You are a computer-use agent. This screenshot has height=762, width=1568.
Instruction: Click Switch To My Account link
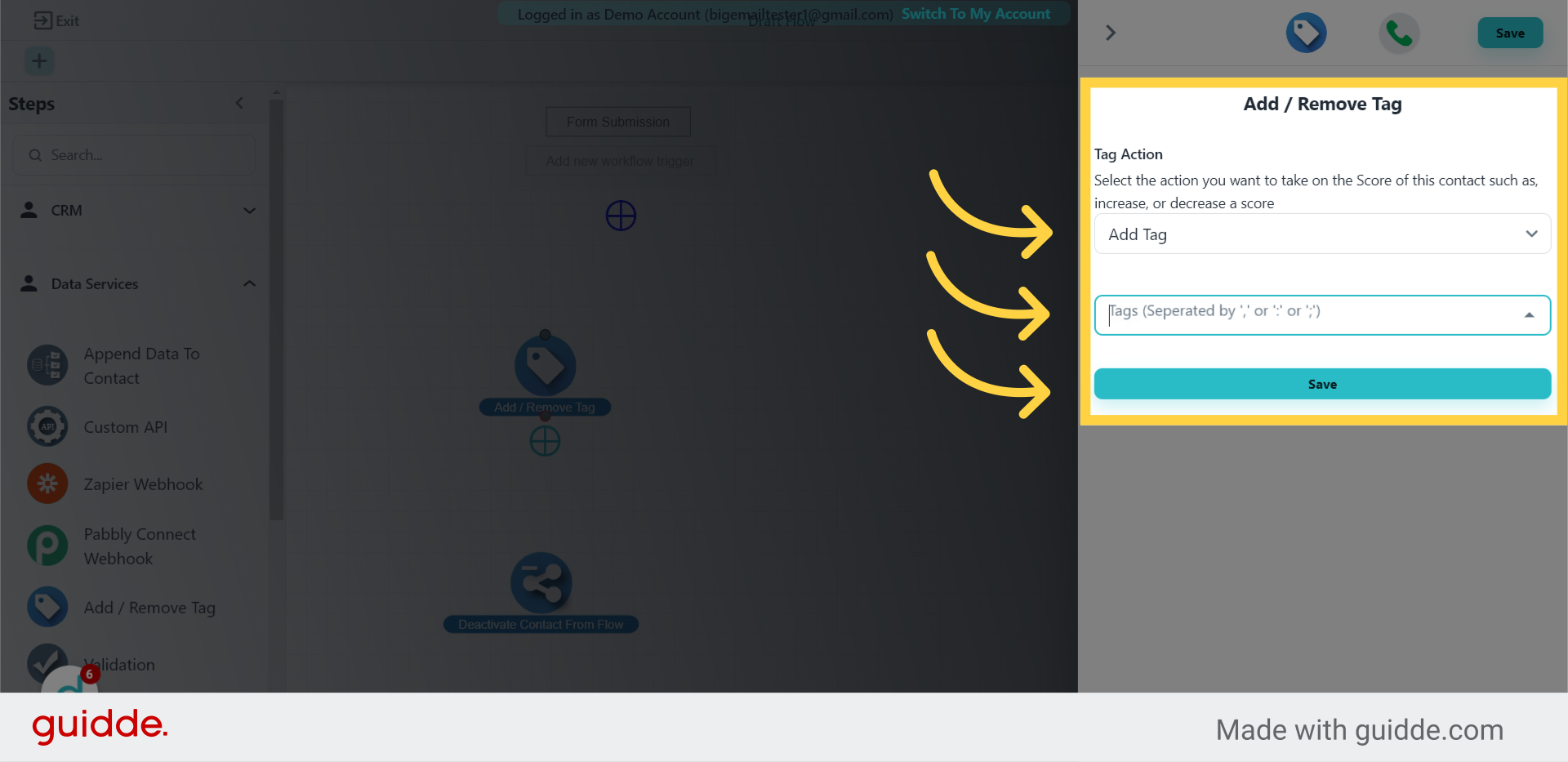click(976, 14)
